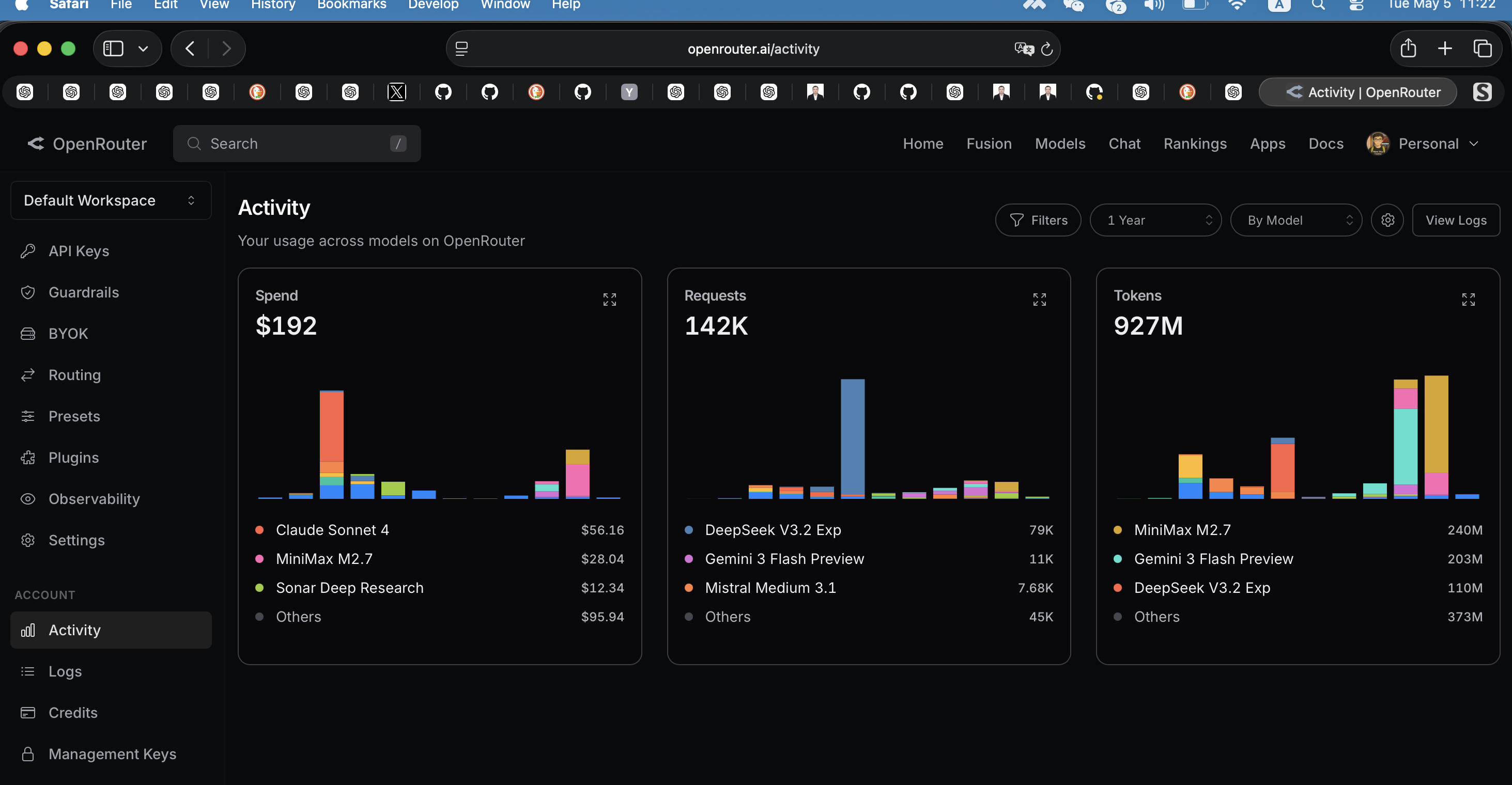Open the X (Twitter) pinned tab
Screen dimensions: 1512x785
[397, 92]
